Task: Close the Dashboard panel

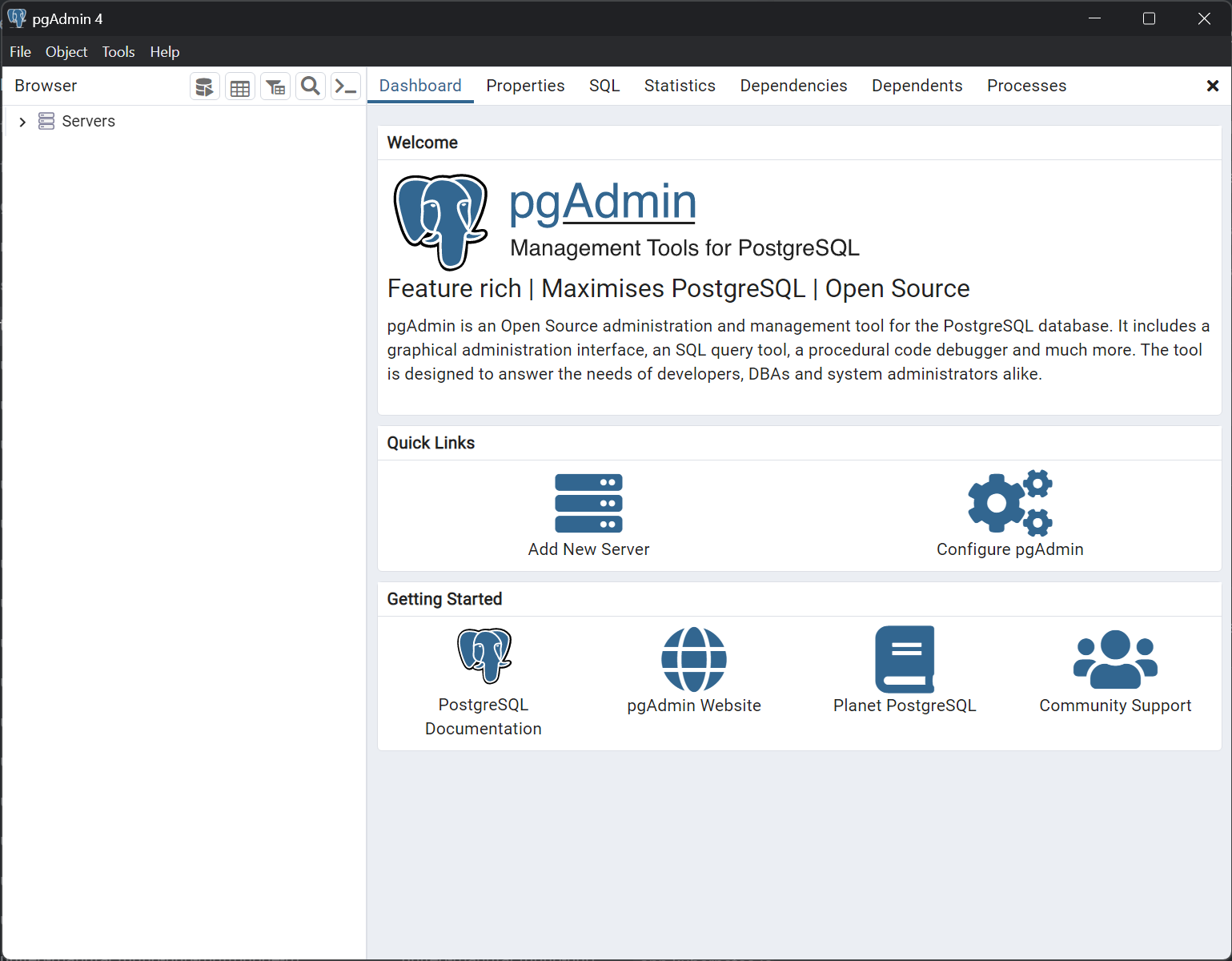Action: (x=1213, y=86)
